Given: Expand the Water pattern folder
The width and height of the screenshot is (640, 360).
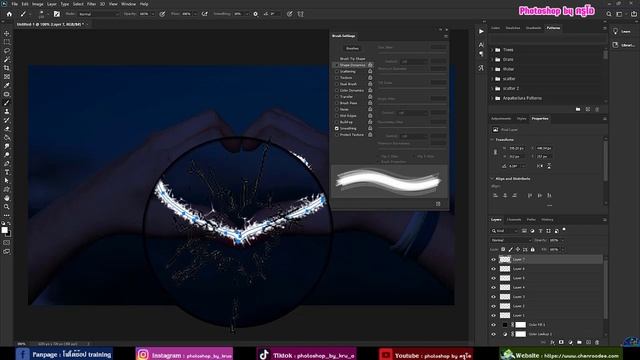Looking at the screenshot, I should coord(492,69).
